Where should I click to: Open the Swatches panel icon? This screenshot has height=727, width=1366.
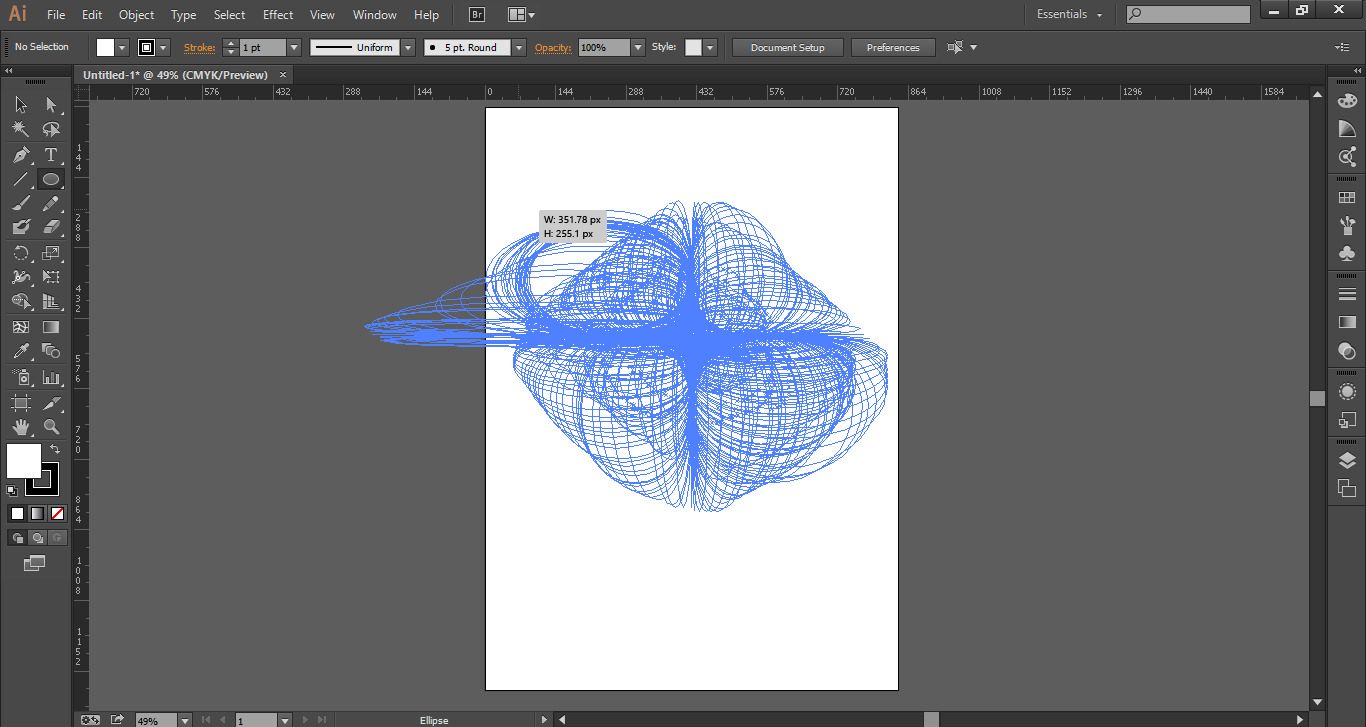coord(1347,196)
